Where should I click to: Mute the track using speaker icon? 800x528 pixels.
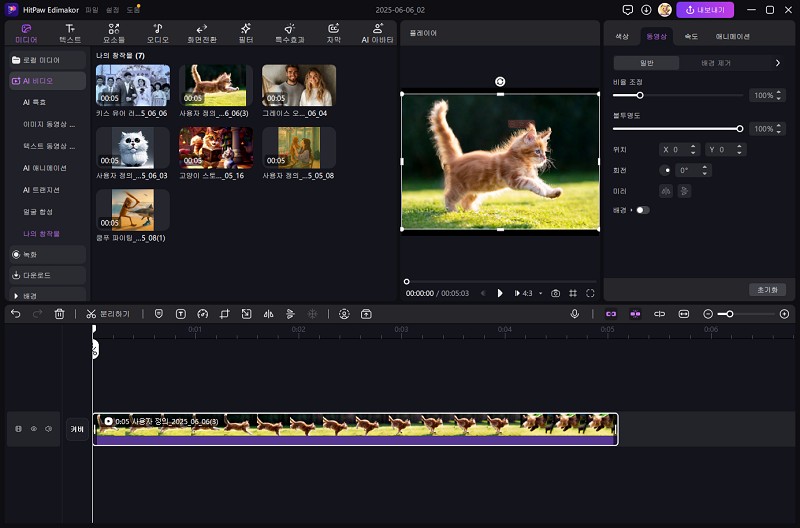(x=48, y=429)
